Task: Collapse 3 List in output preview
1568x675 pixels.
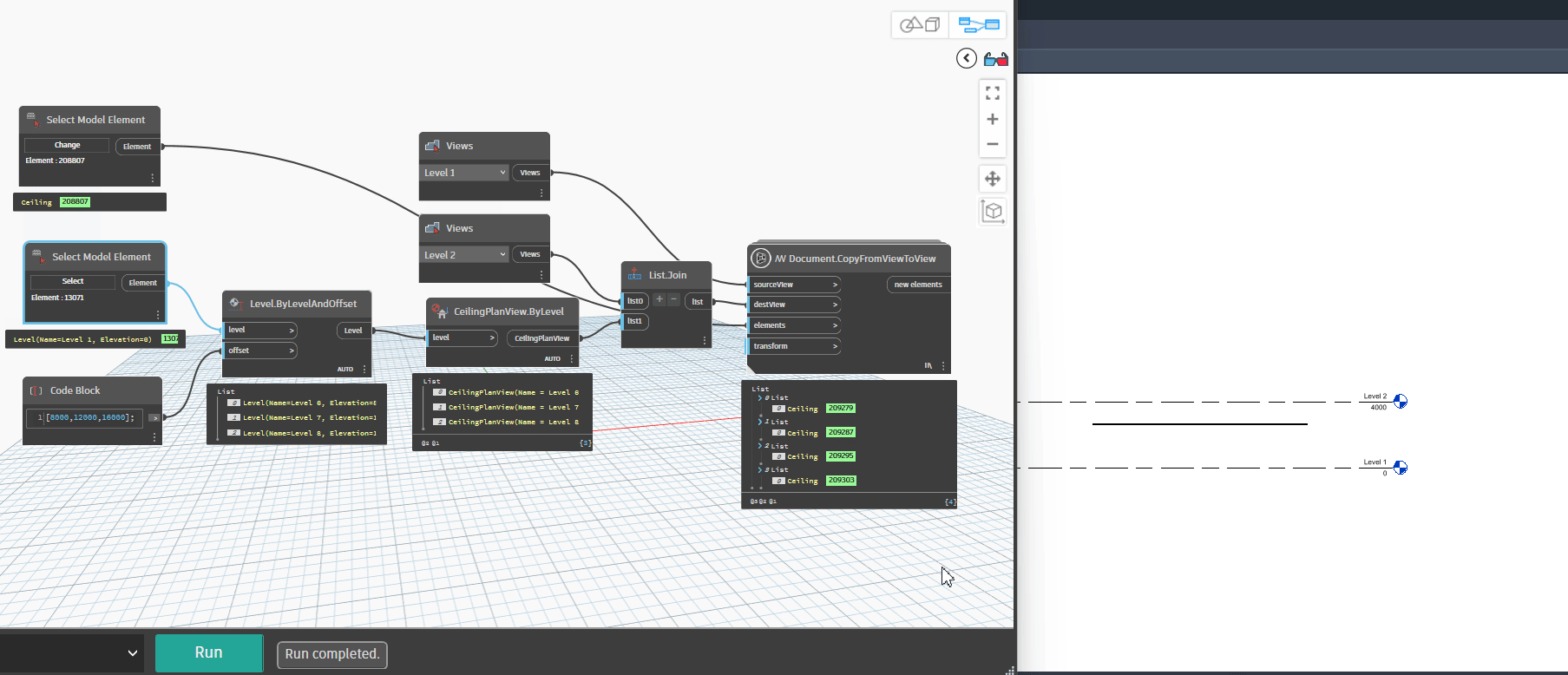Action: point(760,469)
